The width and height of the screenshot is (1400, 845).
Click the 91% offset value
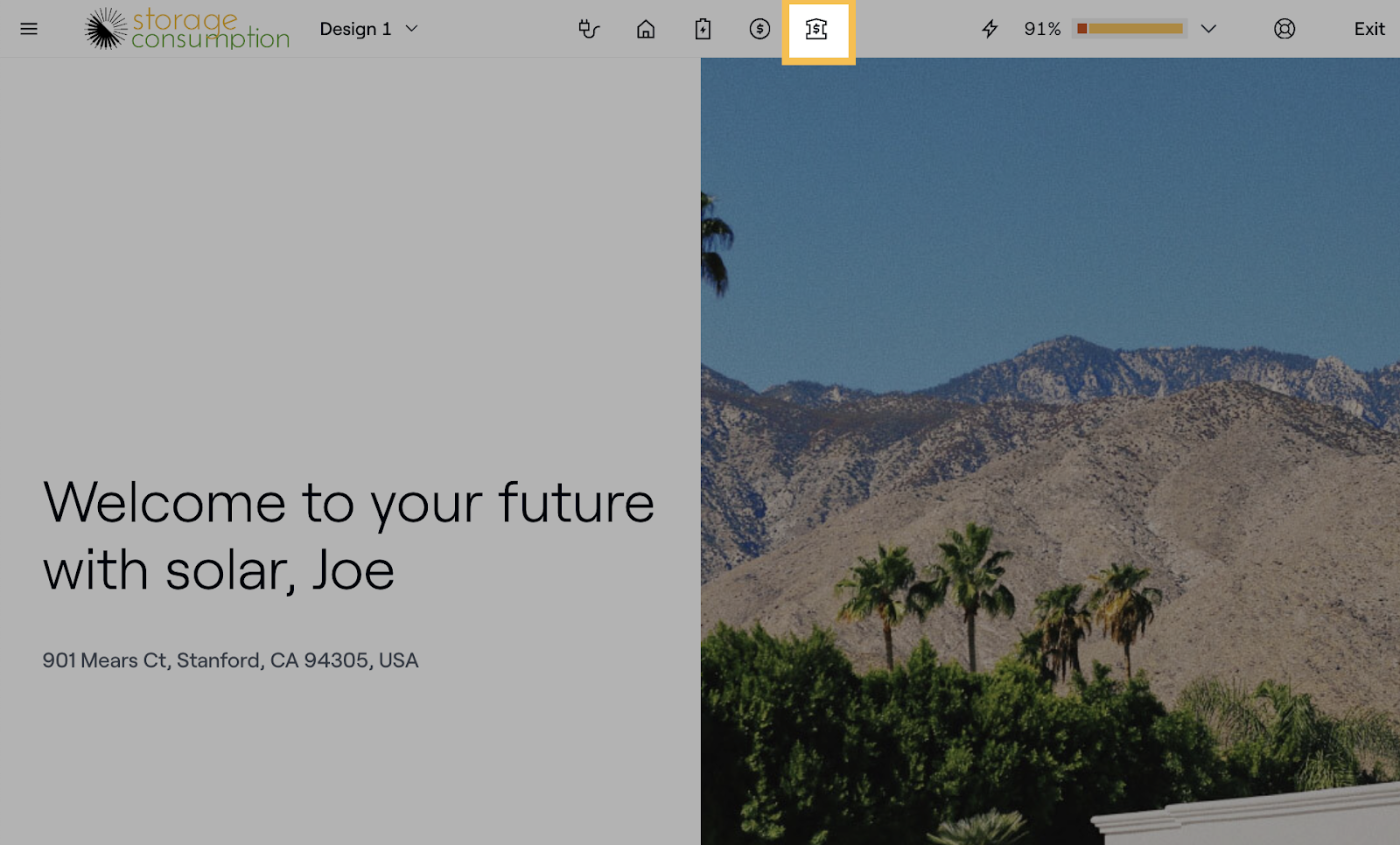(1042, 29)
